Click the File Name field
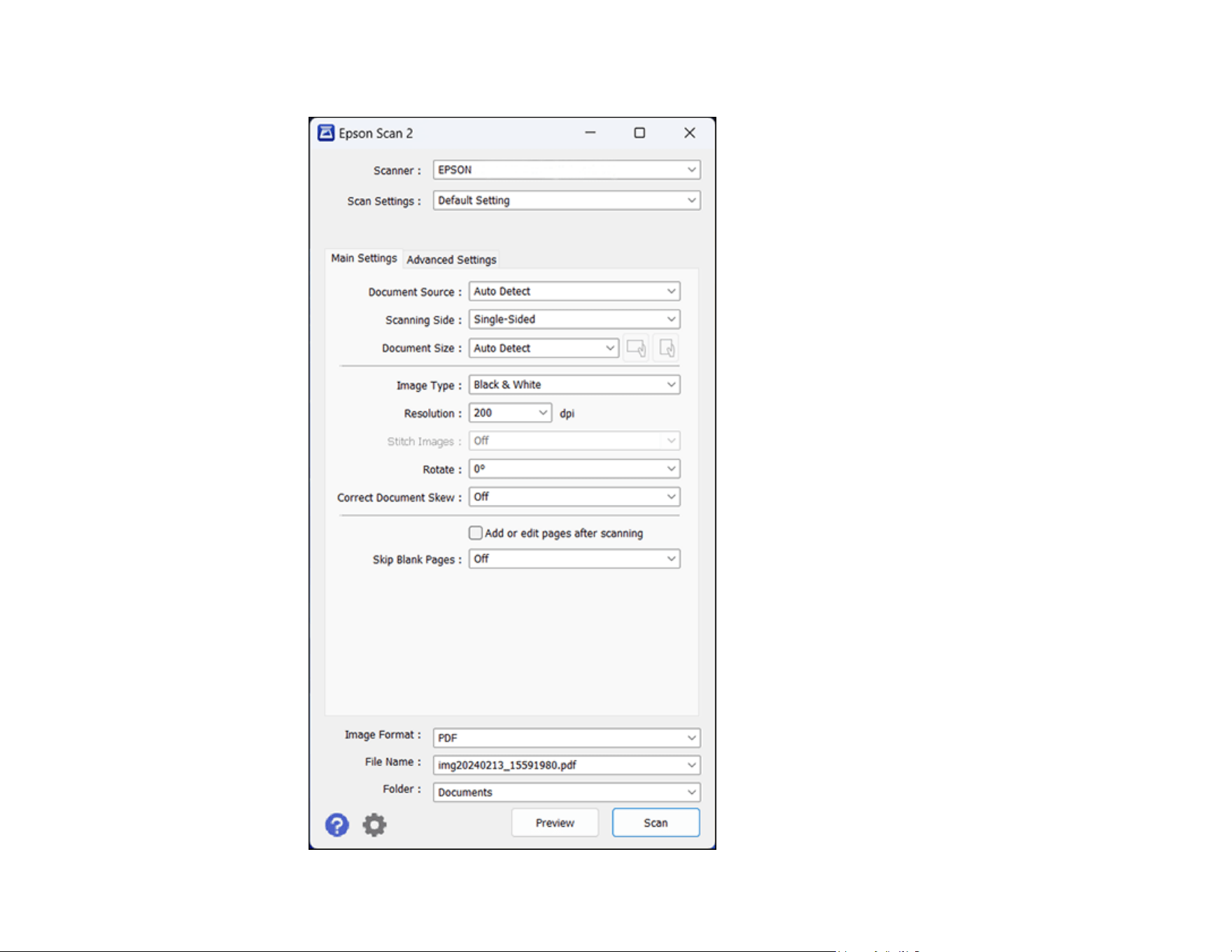 tap(567, 765)
